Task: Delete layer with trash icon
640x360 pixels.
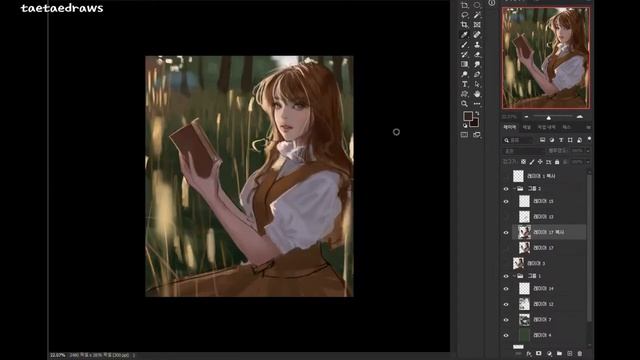Action: pos(580,353)
